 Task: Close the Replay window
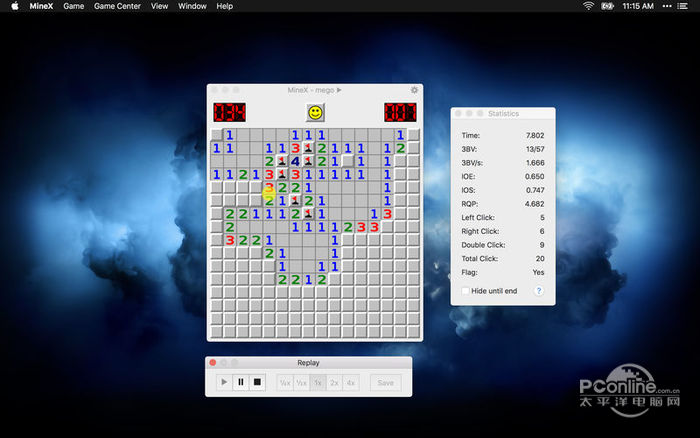213,363
